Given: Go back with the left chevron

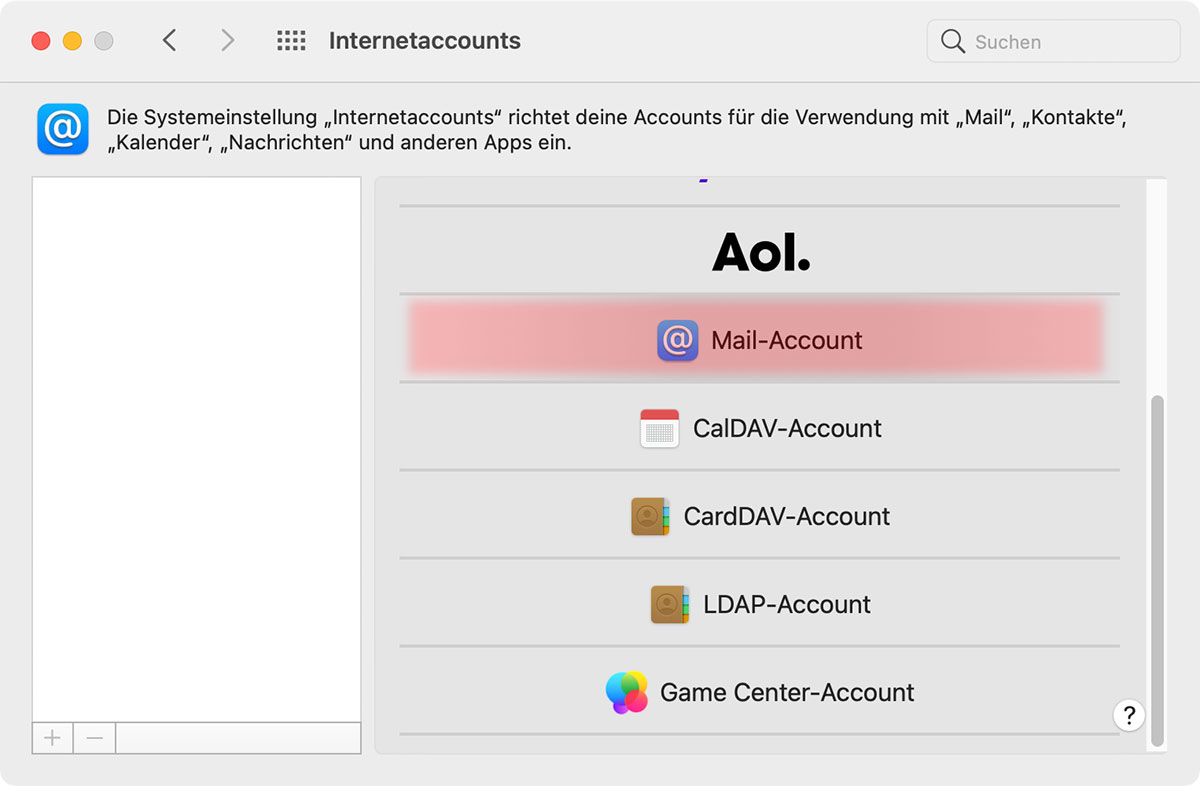Looking at the screenshot, I should 169,40.
